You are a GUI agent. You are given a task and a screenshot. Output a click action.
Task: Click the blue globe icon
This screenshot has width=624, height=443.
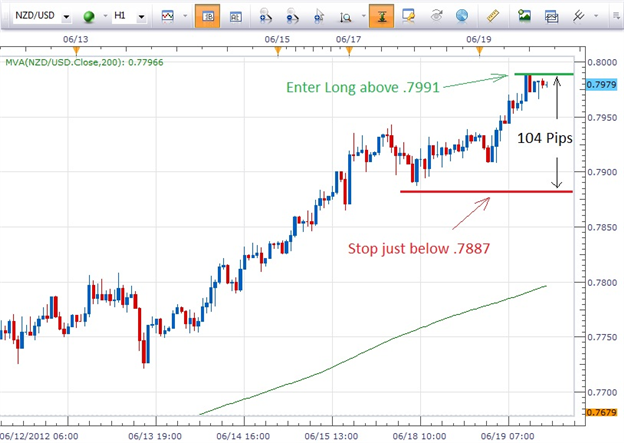[462, 16]
